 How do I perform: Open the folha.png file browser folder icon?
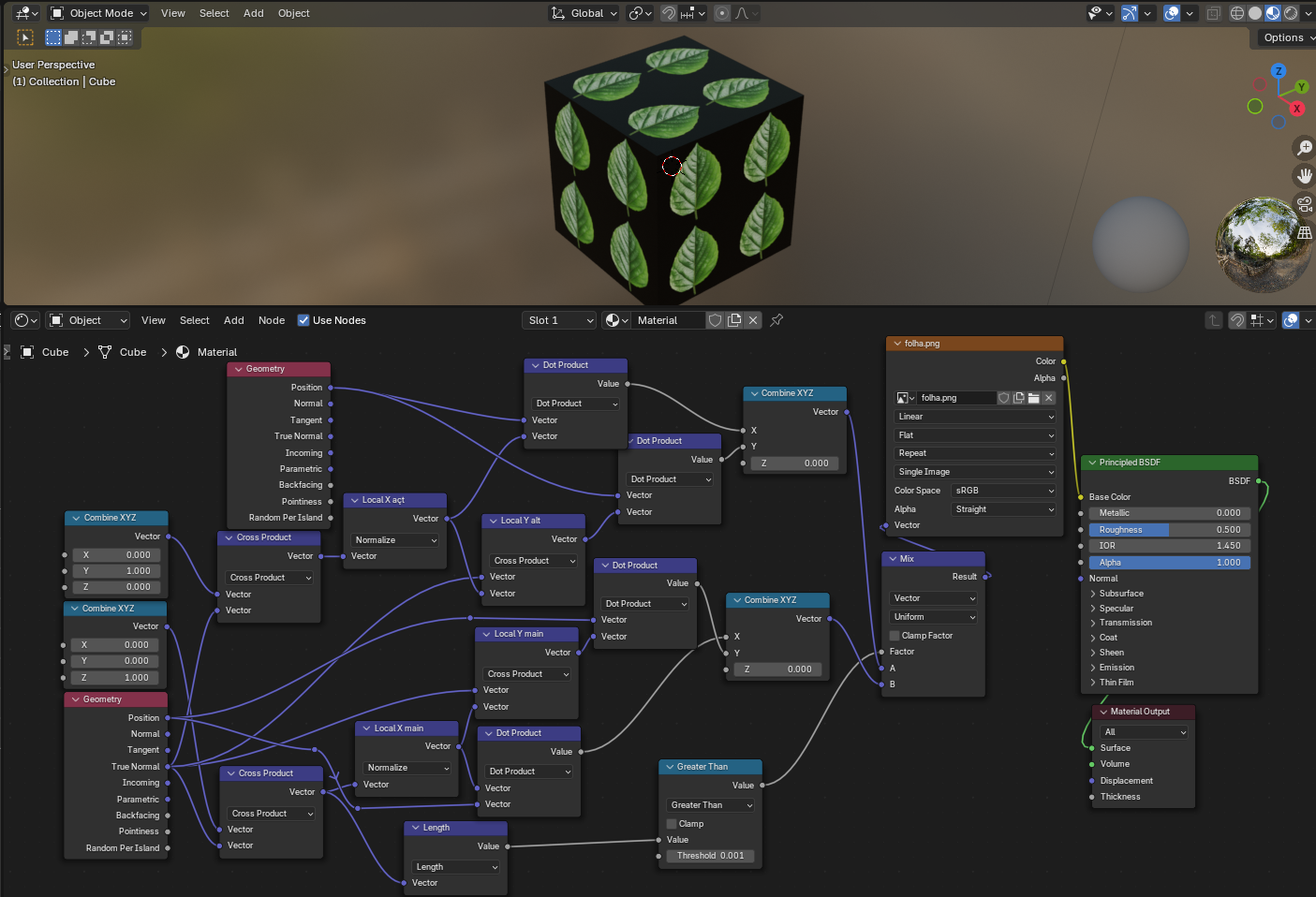tap(1033, 398)
